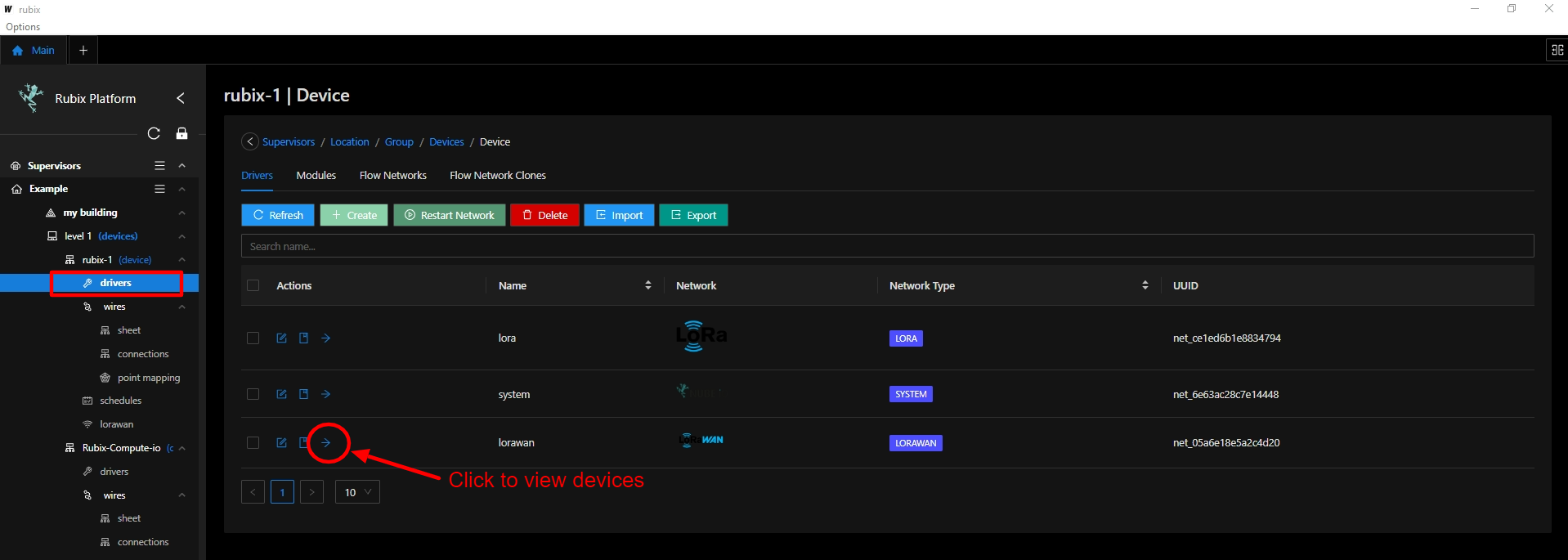1568x560 pixels.
Task: Collapse the level 1 devices node
Action: [x=181, y=236]
